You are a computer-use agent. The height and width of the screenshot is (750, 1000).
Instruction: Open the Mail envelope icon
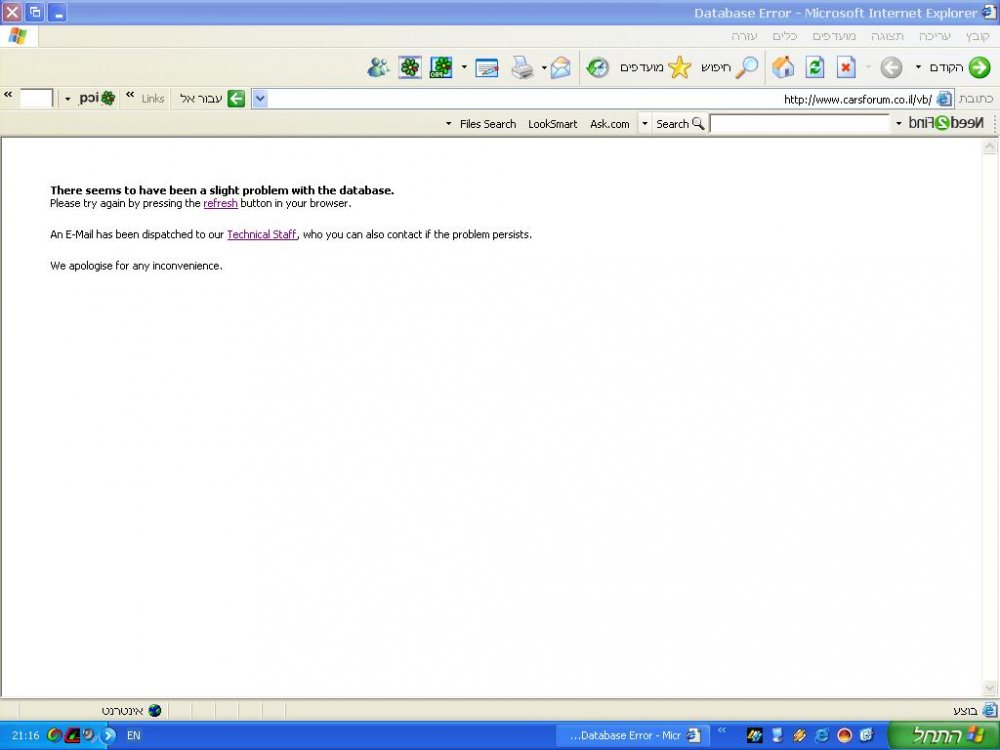[560, 67]
